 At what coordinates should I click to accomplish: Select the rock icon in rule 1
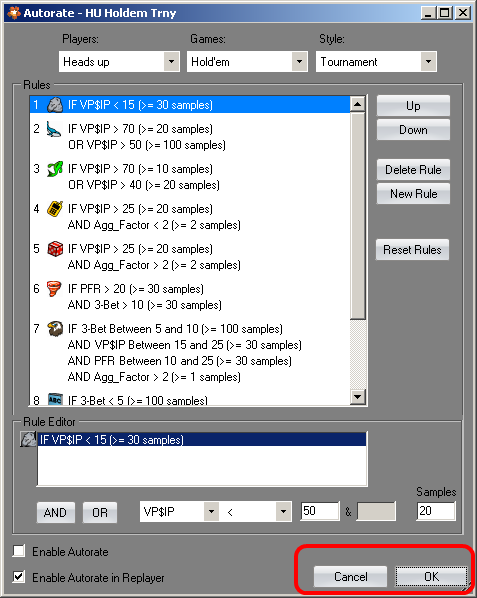[55, 104]
